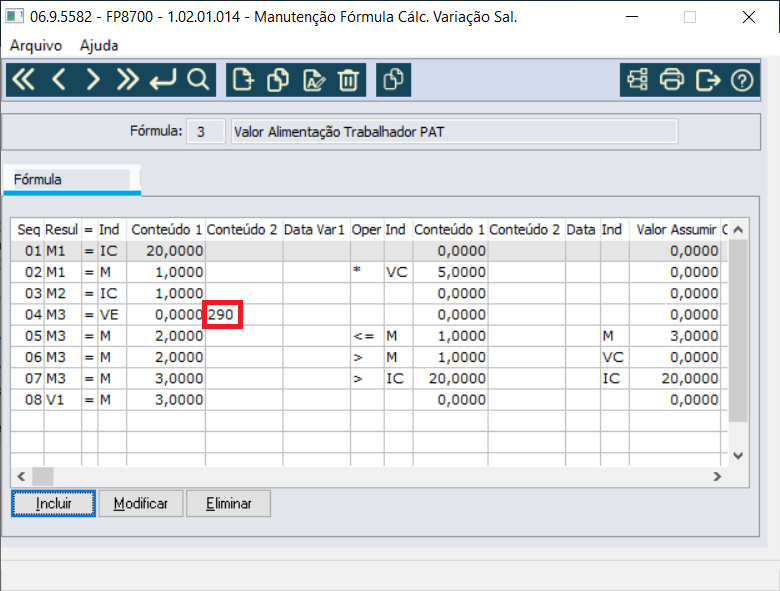Select sequence 04 cell
Image resolution: width=780 pixels, height=591 pixels.
point(28,315)
